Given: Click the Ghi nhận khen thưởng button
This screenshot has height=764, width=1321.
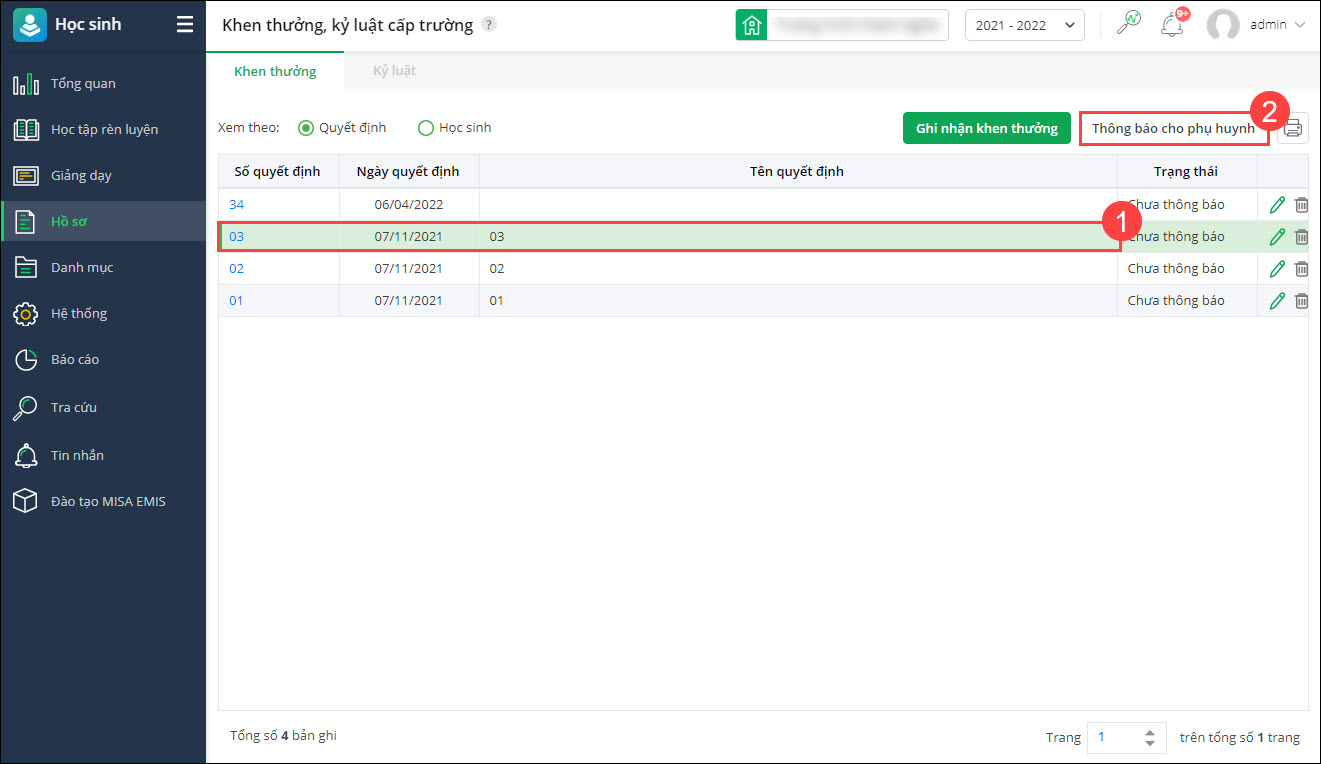Looking at the screenshot, I should pos(987,128).
